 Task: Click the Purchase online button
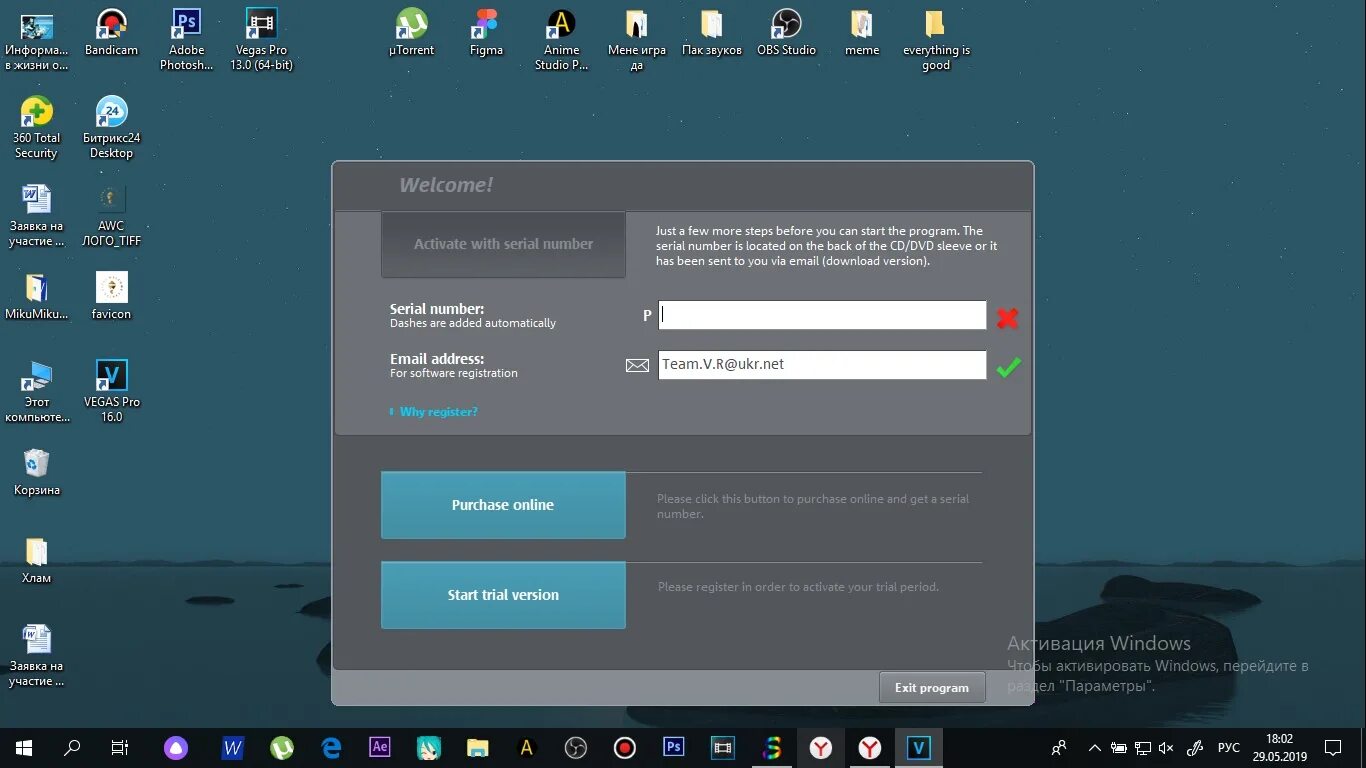pos(503,505)
